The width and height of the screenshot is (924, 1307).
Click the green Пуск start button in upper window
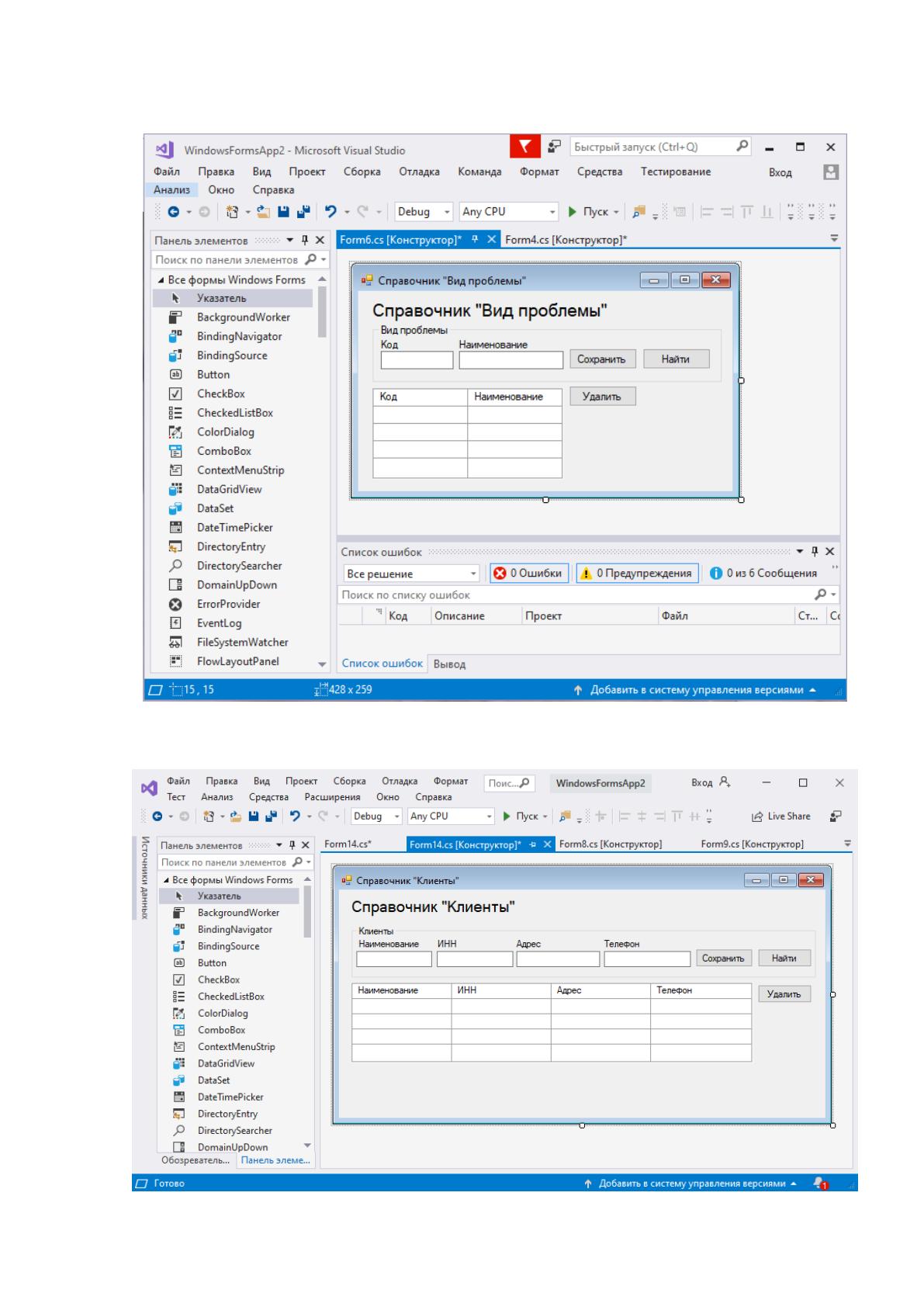coord(590,211)
